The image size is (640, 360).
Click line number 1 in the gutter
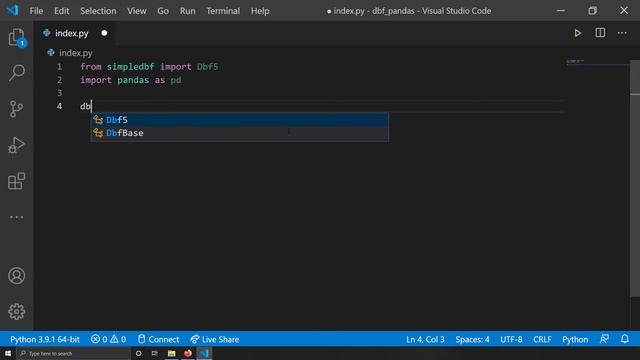point(60,67)
